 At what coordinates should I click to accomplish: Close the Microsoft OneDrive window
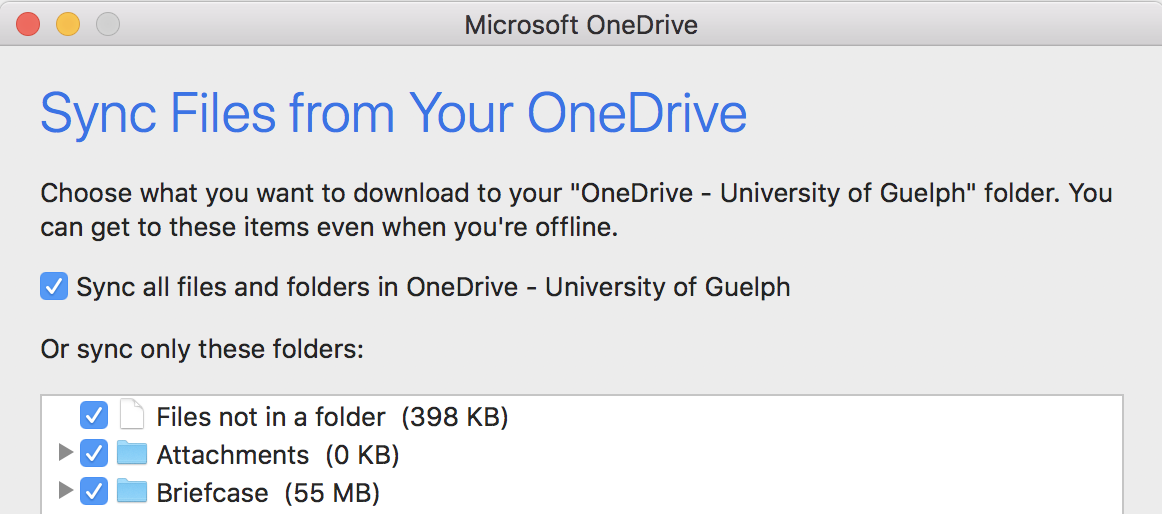(x=28, y=24)
